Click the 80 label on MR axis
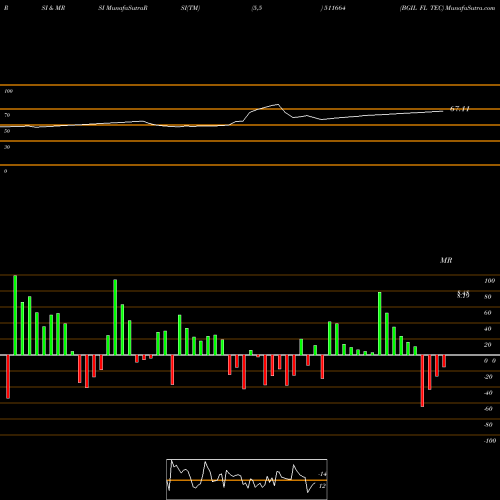This screenshot has width=500, height=500. 488,297
